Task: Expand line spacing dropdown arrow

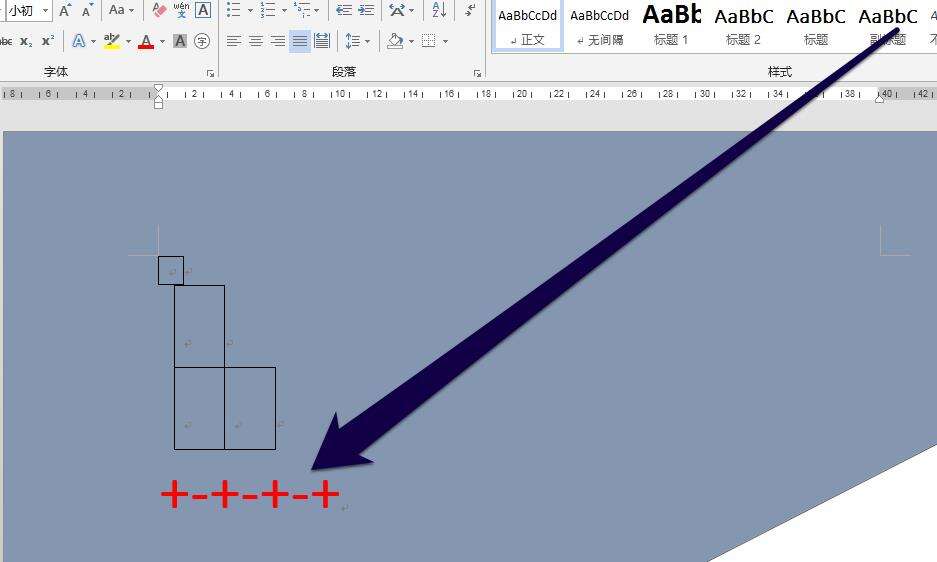Action: [x=367, y=42]
